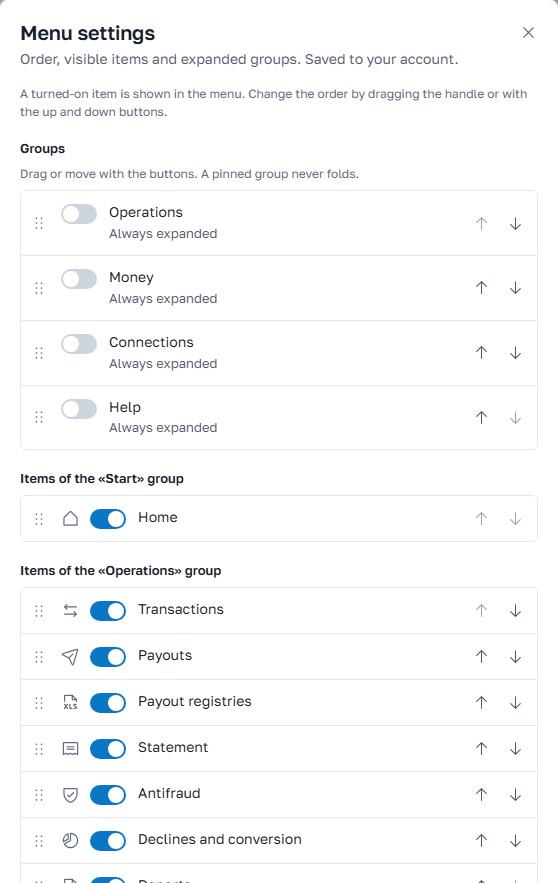Click the Transactions up arrow
Screen dimensions: 558x883
pos(481,610)
